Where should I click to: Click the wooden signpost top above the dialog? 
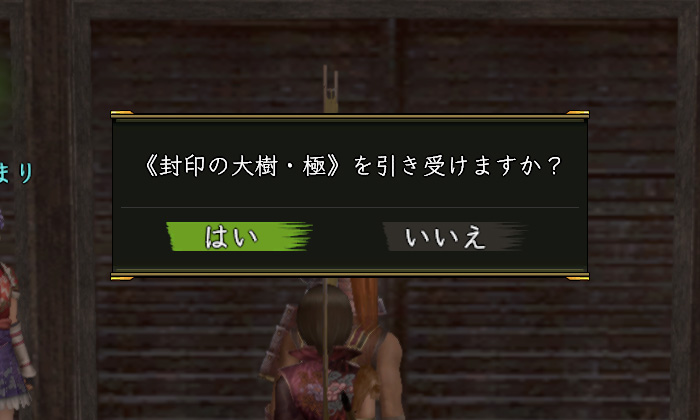pos(330,88)
